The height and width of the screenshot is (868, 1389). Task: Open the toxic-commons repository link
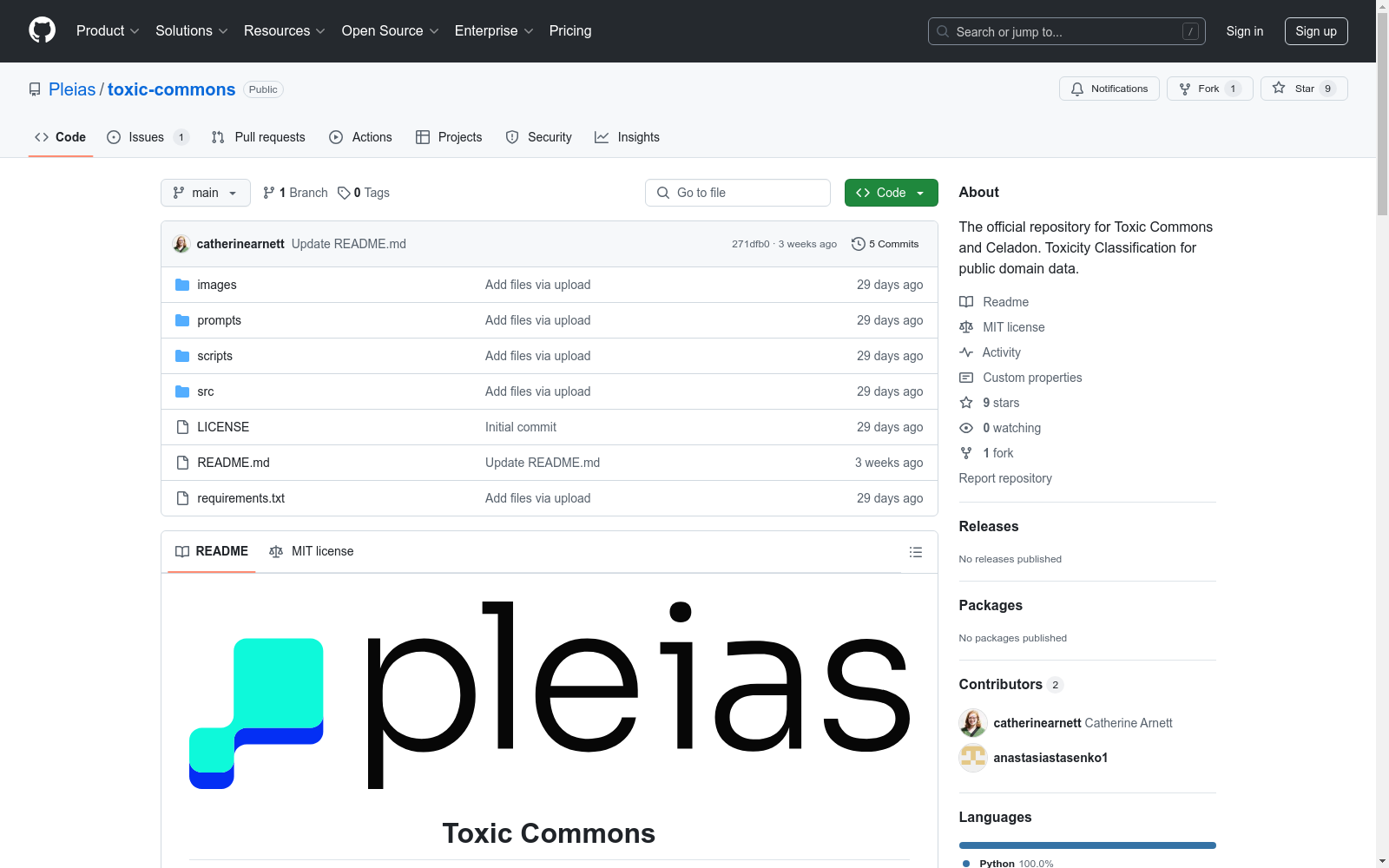(x=171, y=89)
